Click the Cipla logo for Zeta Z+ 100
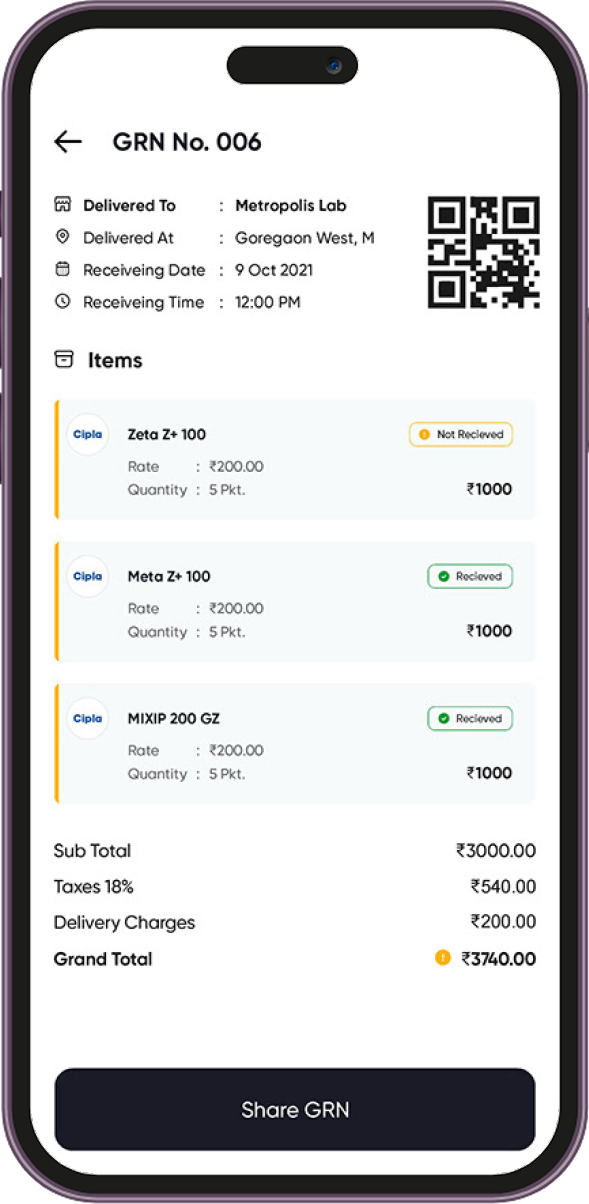589x1204 pixels. point(88,435)
